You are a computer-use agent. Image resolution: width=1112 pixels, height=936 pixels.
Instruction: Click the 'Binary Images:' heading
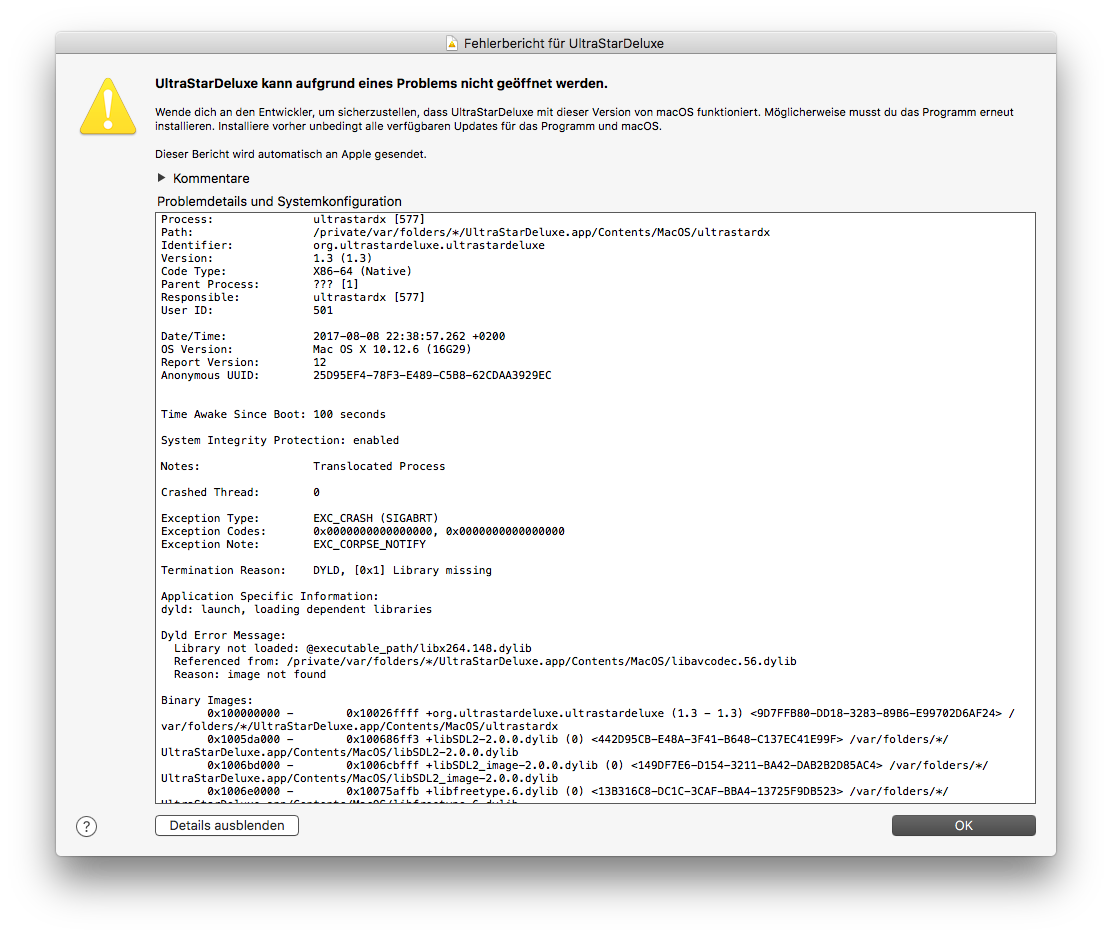point(207,700)
